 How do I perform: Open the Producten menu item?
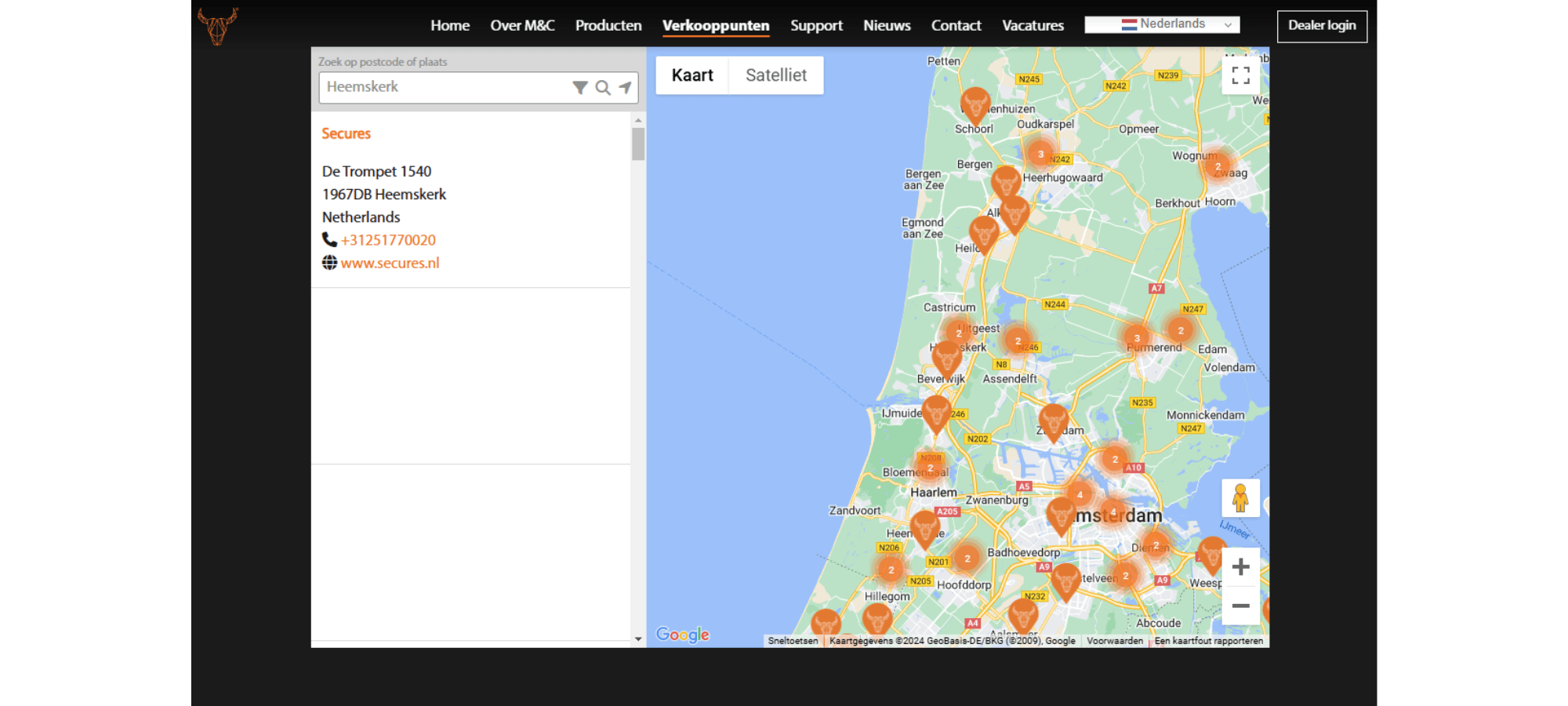608,25
